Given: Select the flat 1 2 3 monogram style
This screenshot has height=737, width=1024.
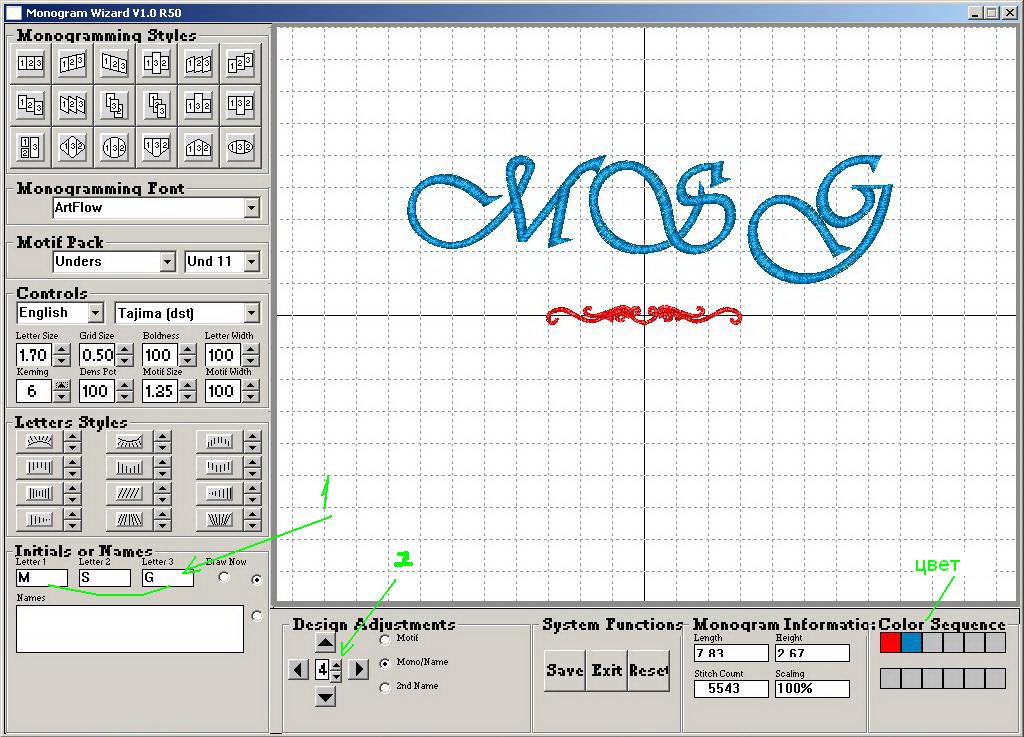Looking at the screenshot, I should click(31, 63).
